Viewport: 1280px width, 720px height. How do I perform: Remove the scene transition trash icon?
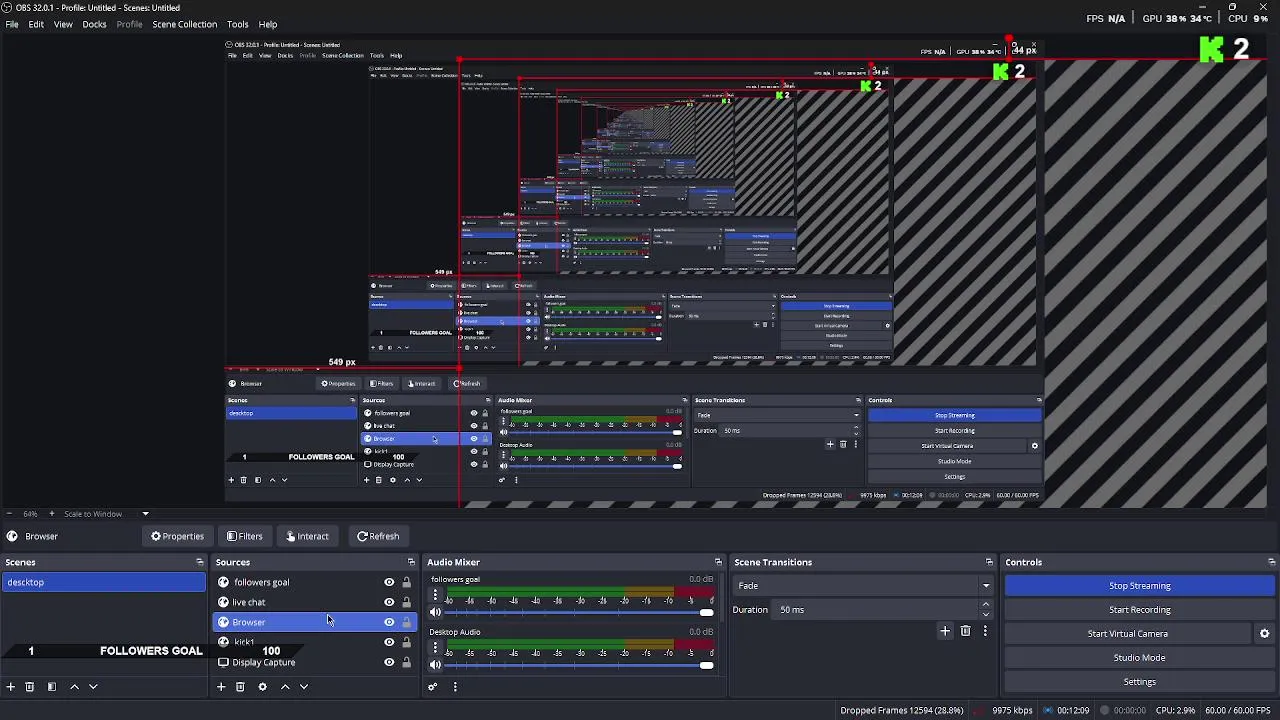tap(966, 631)
